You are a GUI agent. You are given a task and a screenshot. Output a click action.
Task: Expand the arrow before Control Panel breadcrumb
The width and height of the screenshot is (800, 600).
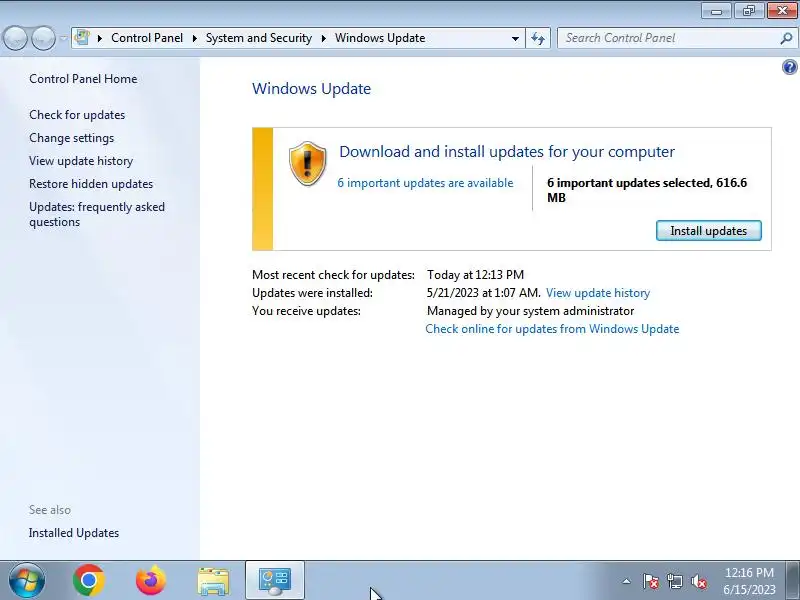pyautogui.click(x=99, y=38)
